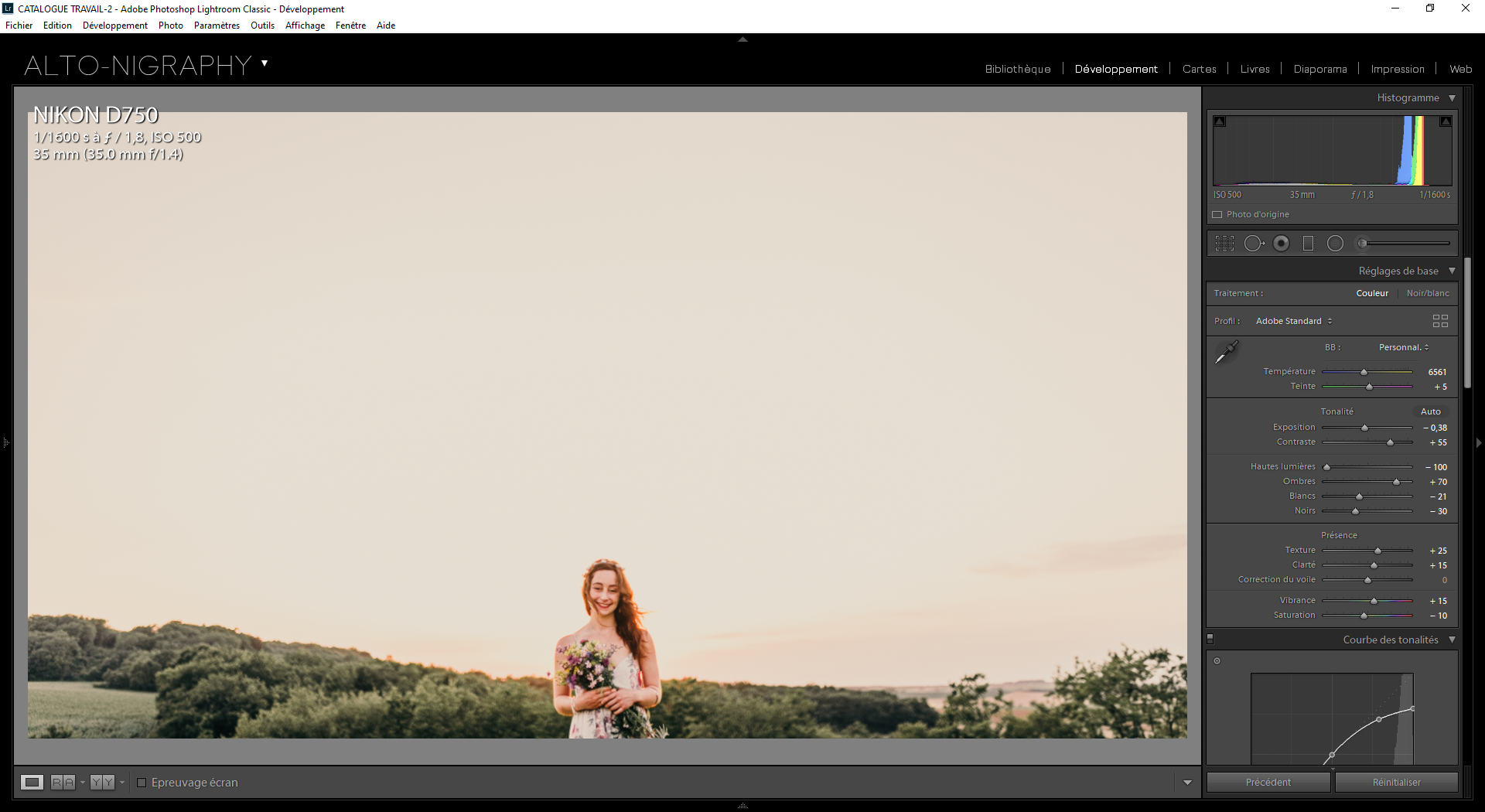Select the Adjustment Brush tool
The height and width of the screenshot is (812, 1485).
tap(1361, 243)
